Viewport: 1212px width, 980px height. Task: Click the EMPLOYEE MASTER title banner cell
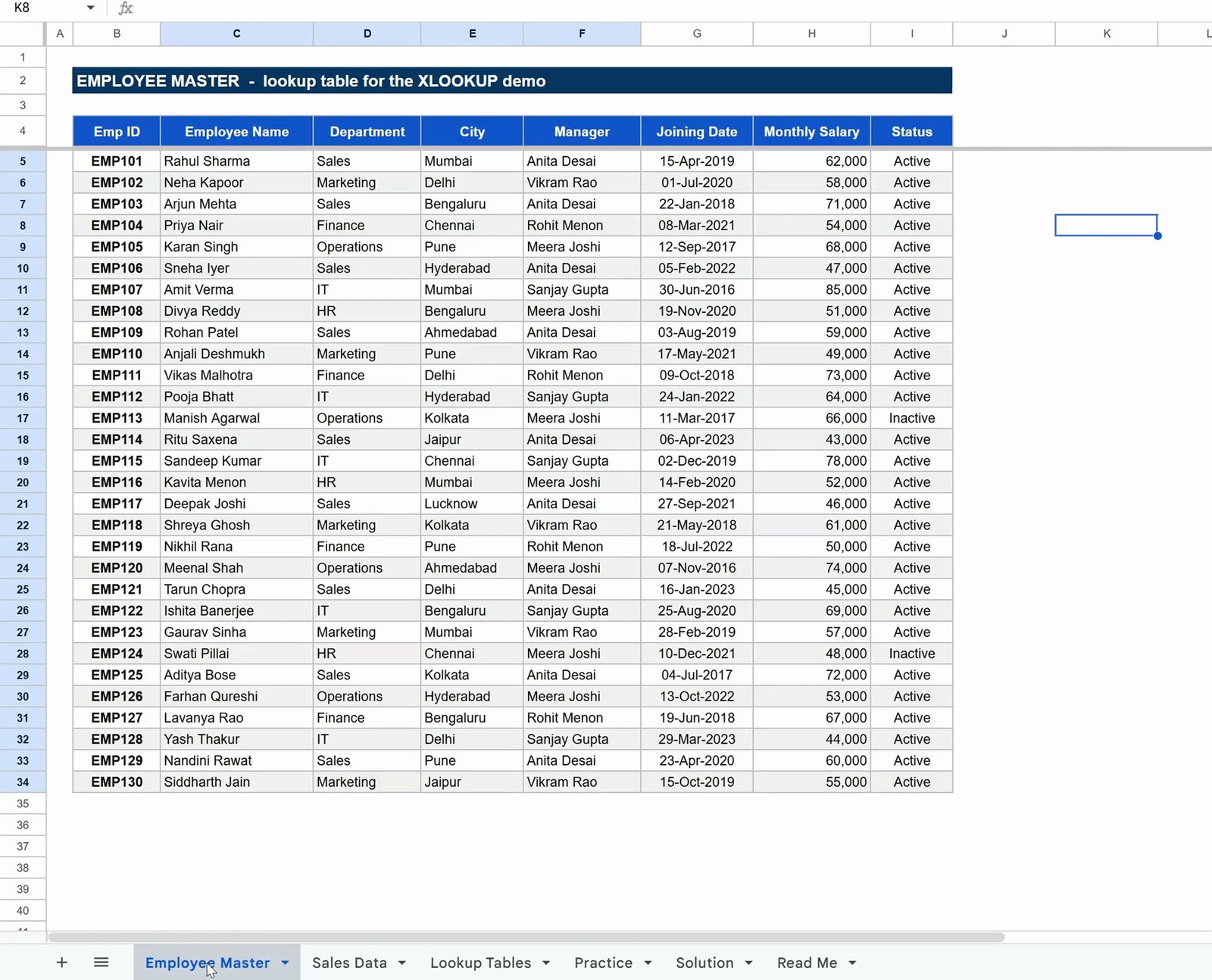coord(512,80)
